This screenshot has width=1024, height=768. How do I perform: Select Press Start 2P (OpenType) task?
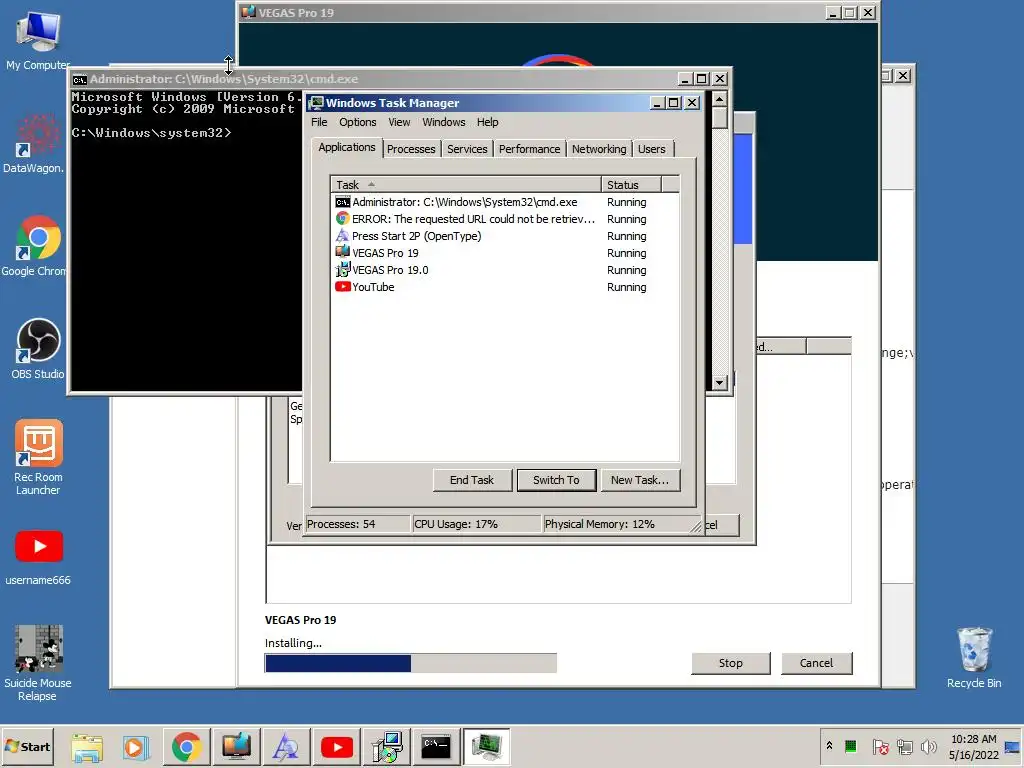click(505, 236)
